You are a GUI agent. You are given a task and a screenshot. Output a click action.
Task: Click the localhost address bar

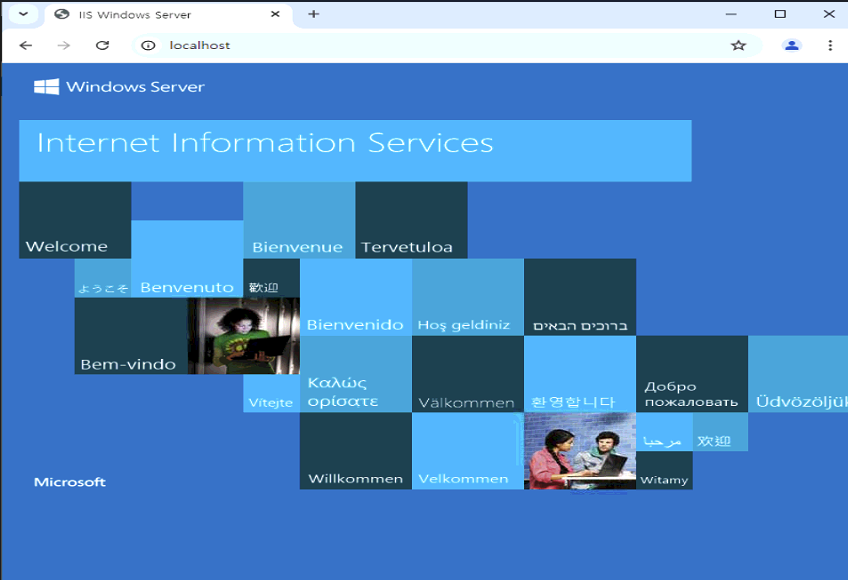pyautogui.click(x=447, y=45)
